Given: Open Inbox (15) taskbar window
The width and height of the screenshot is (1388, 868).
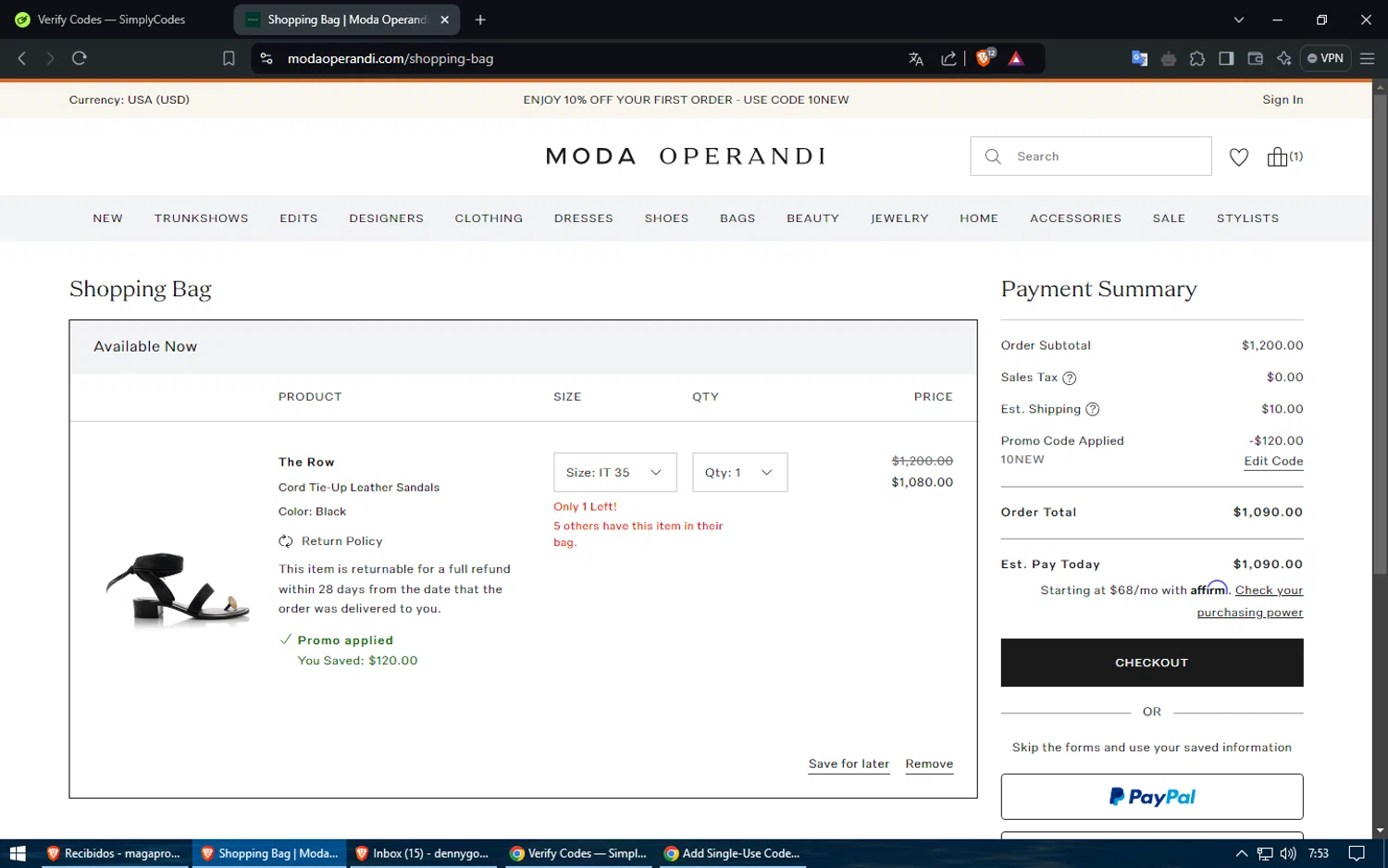Looking at the screenshot, I should (x=422, y=853).
